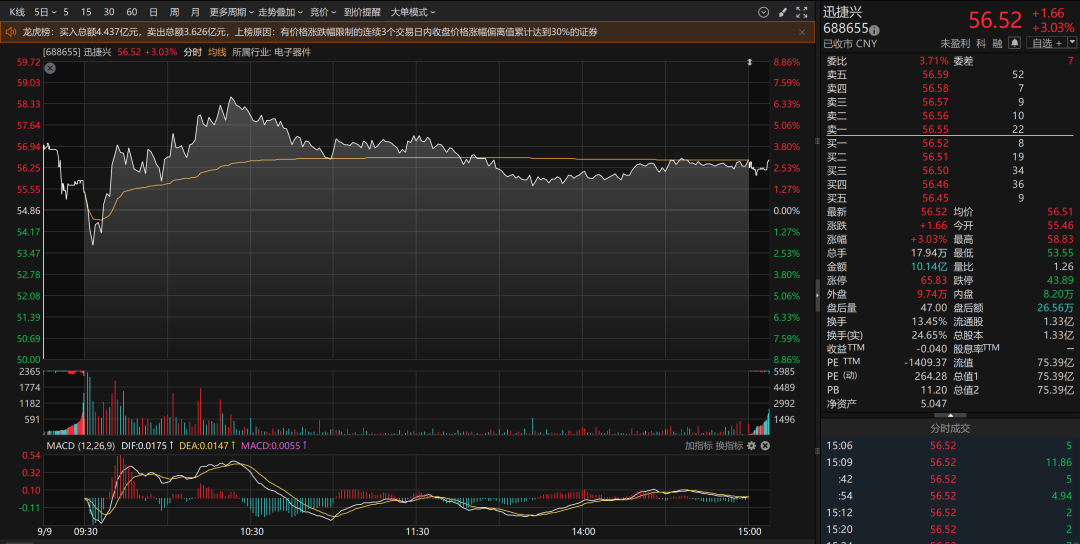Select the 5-minute period
This screenshot has height=544, width=1080.
pyautogui.click(x=66, y=12)
